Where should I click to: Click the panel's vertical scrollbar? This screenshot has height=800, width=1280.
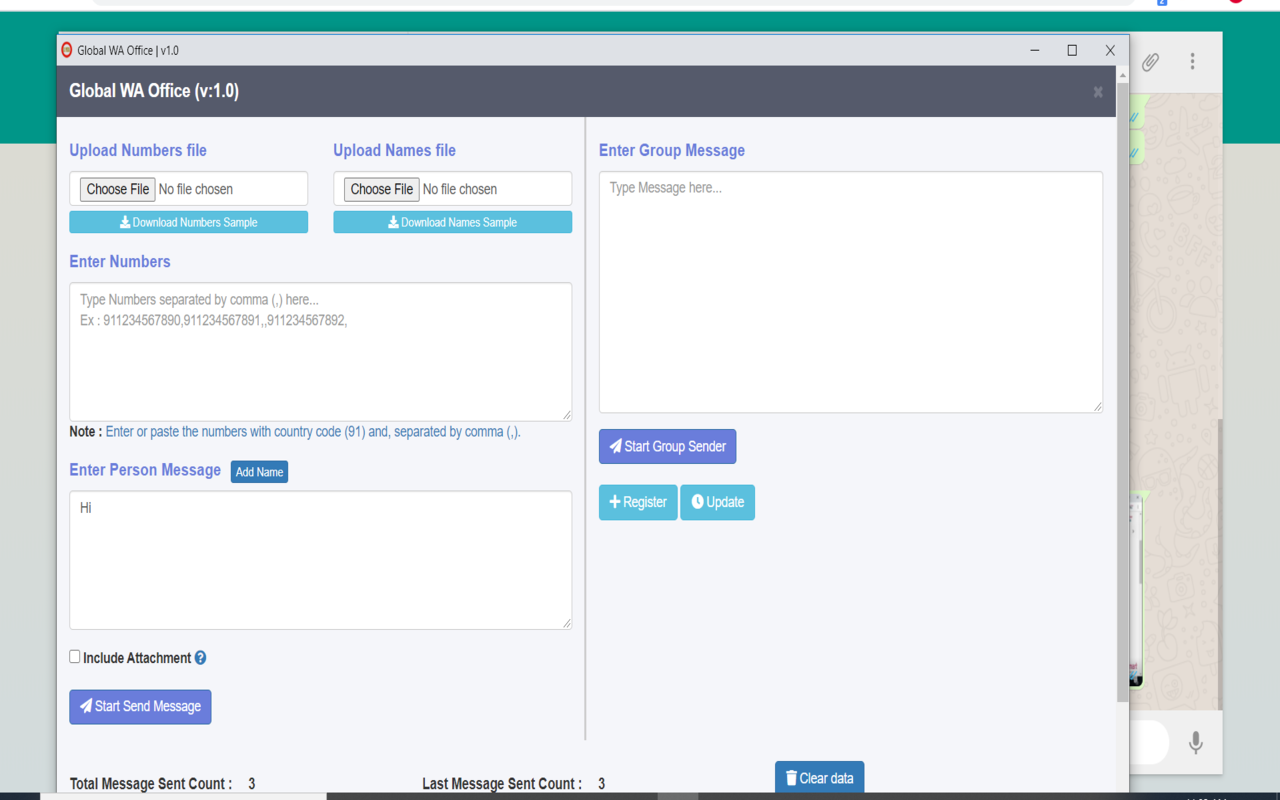pyautogui.click(x=1122, y=390)
